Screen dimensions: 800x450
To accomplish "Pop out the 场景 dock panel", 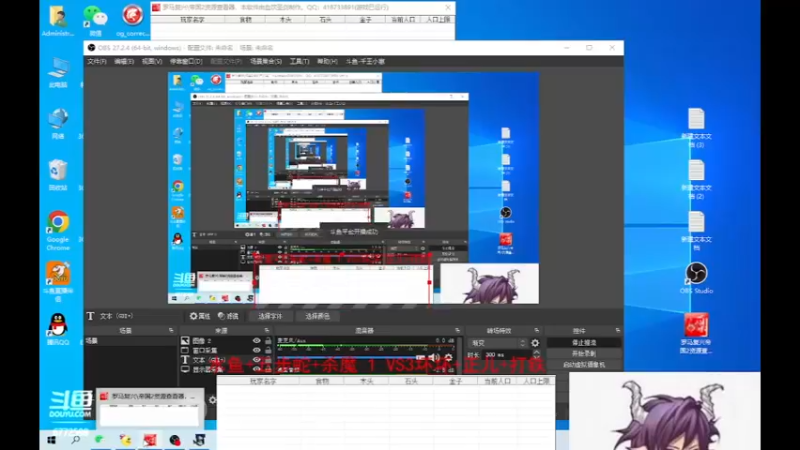I will (171, 331).
